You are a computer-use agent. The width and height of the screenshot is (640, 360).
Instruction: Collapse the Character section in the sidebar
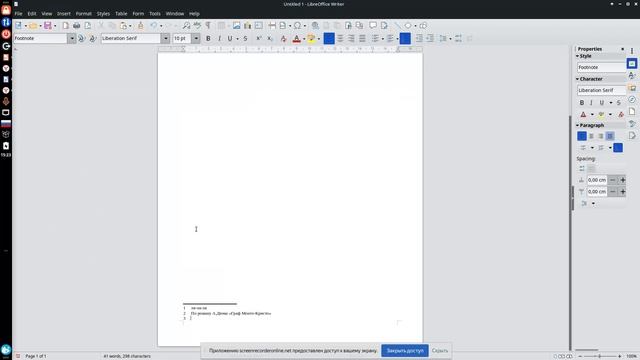point(578,79)
